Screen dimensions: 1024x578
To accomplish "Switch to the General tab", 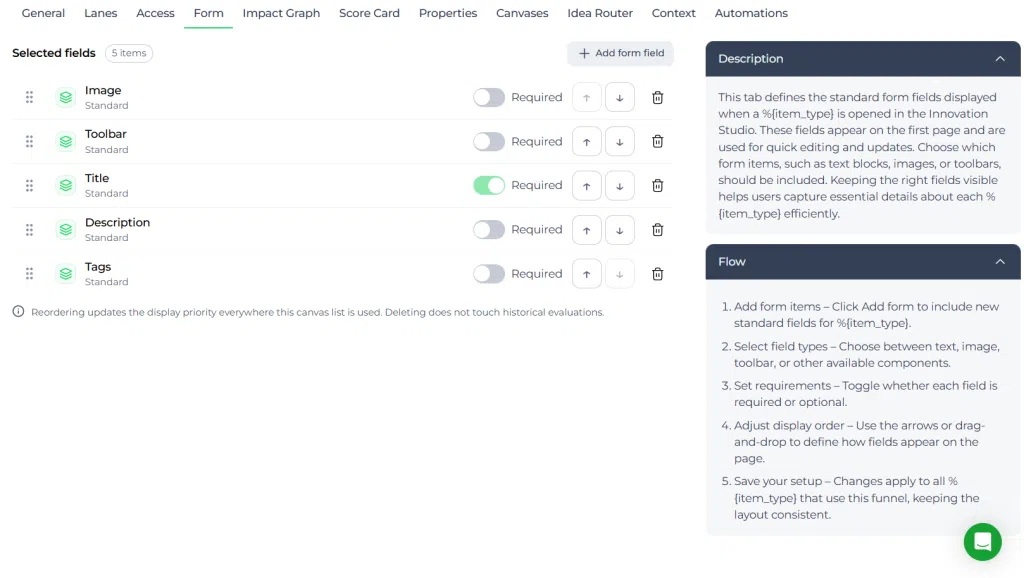I will tap(43, 13).
